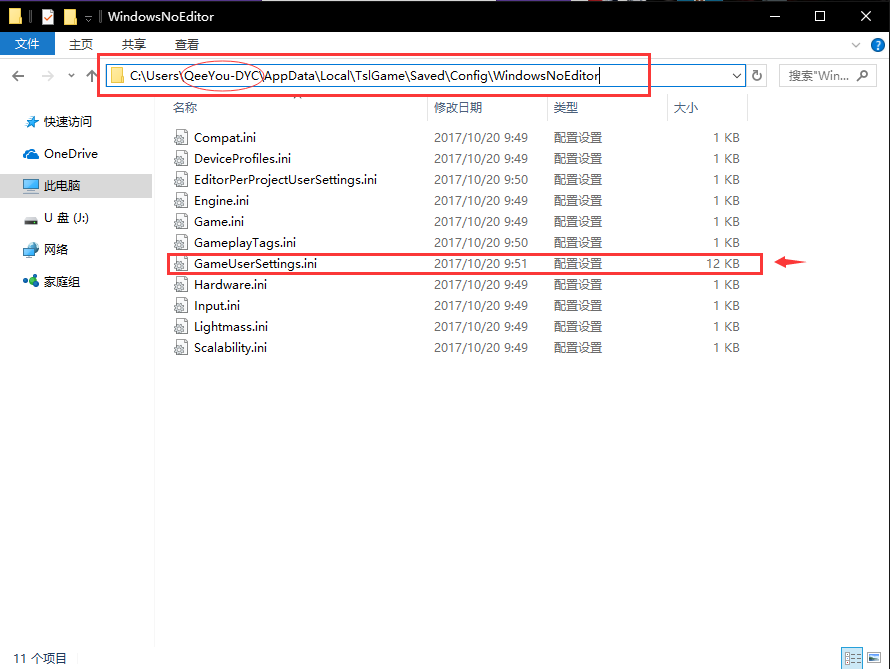Image resolution: width=890 pixels, height=669 pixels.
Task: Open recent locations dropdown arrow
Action: [71, 75]
